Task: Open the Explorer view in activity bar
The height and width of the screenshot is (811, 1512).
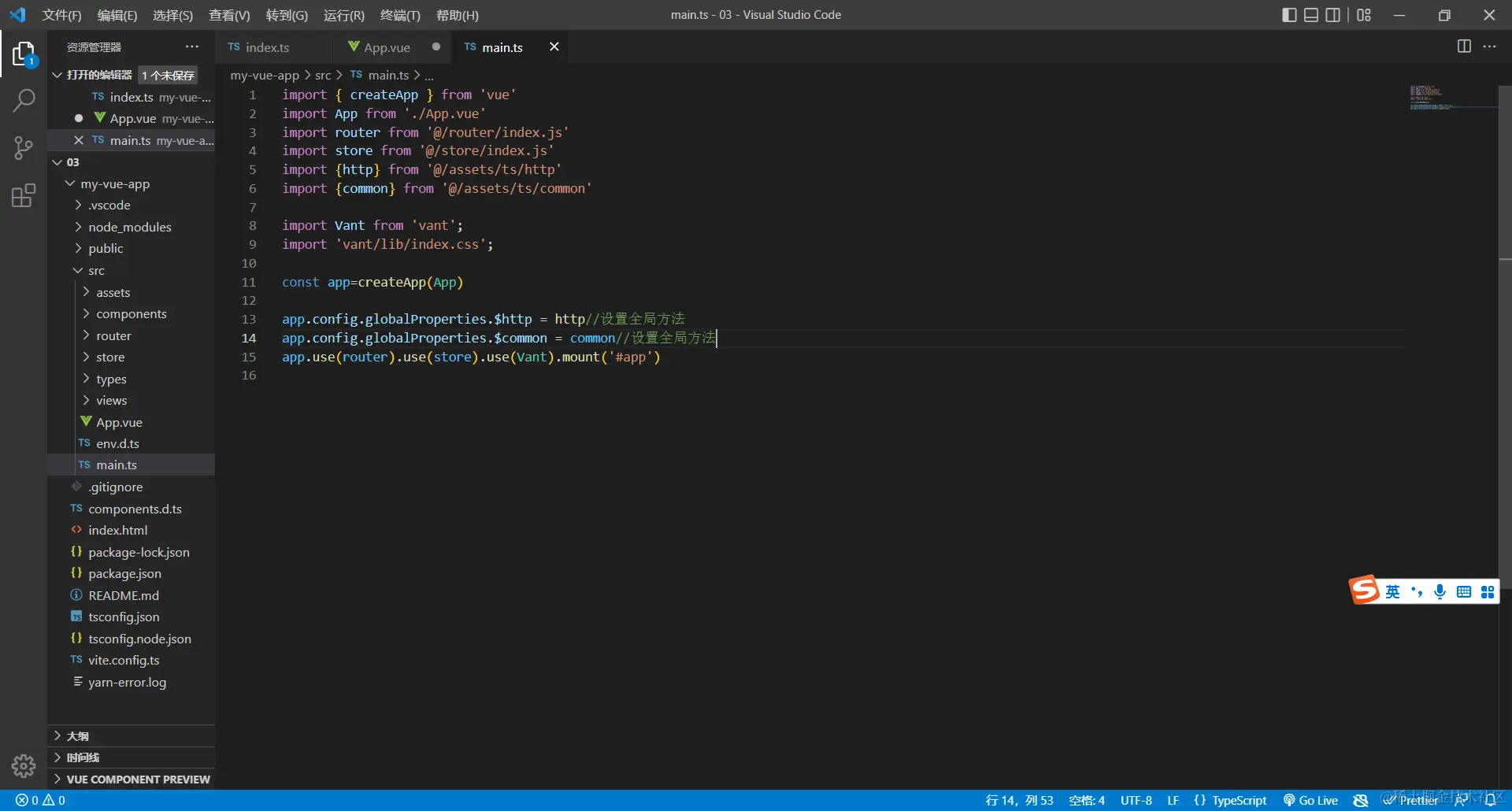Action: pyautogui.click(x=24, y=54)
